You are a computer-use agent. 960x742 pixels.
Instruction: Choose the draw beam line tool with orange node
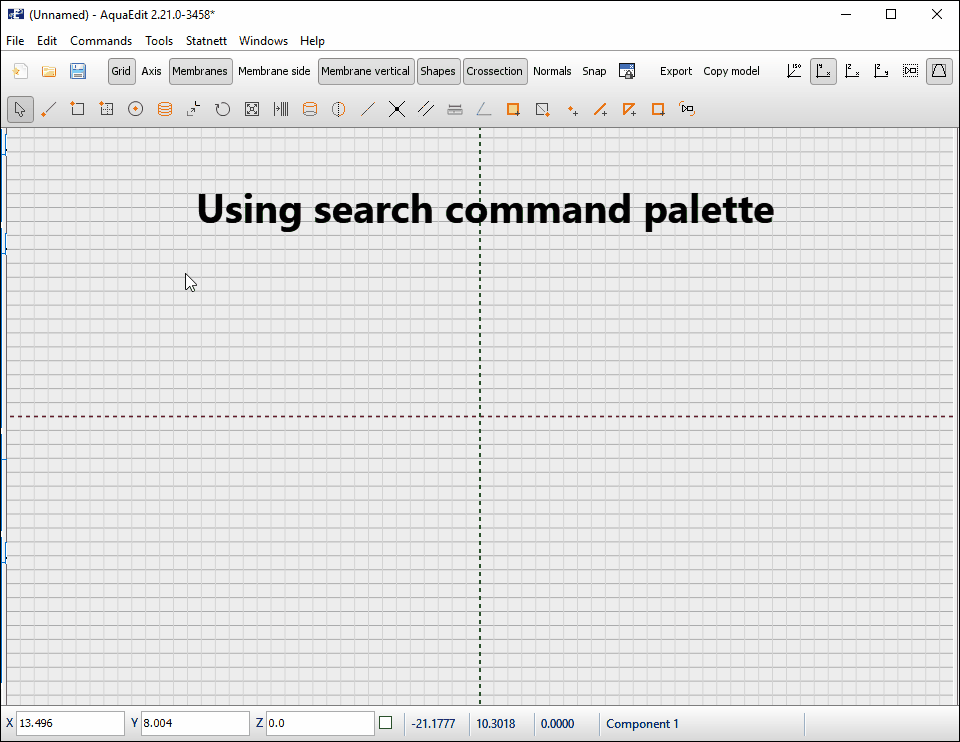(48, 110)
